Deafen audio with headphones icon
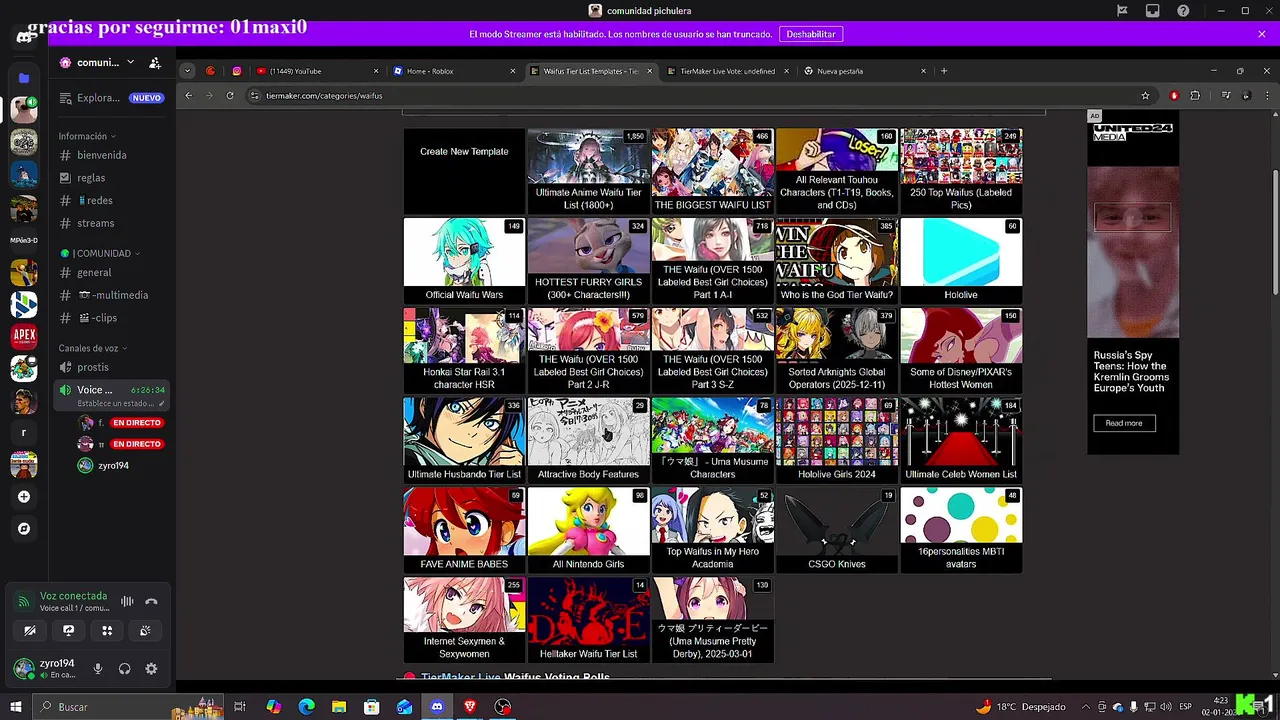1280x720 pixels. click(125, 669)
